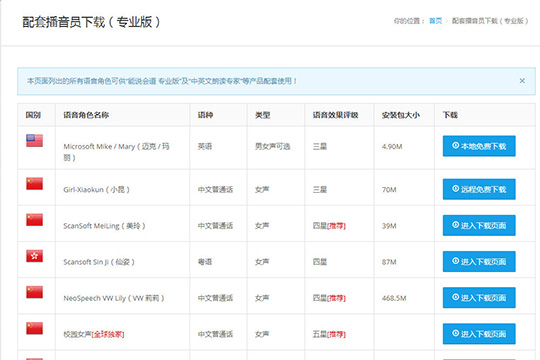Image resolution: width=540 pixels, height=360 pixels.
Task: Open download page for ScanSoft MeiLing
Action: [479, 225]
